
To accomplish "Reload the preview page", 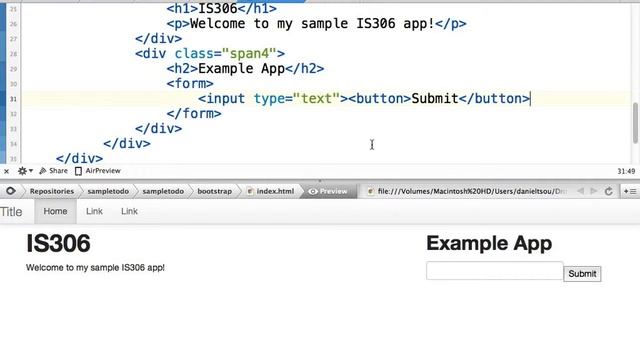I will pyautogui.click(x=609, y=191).
